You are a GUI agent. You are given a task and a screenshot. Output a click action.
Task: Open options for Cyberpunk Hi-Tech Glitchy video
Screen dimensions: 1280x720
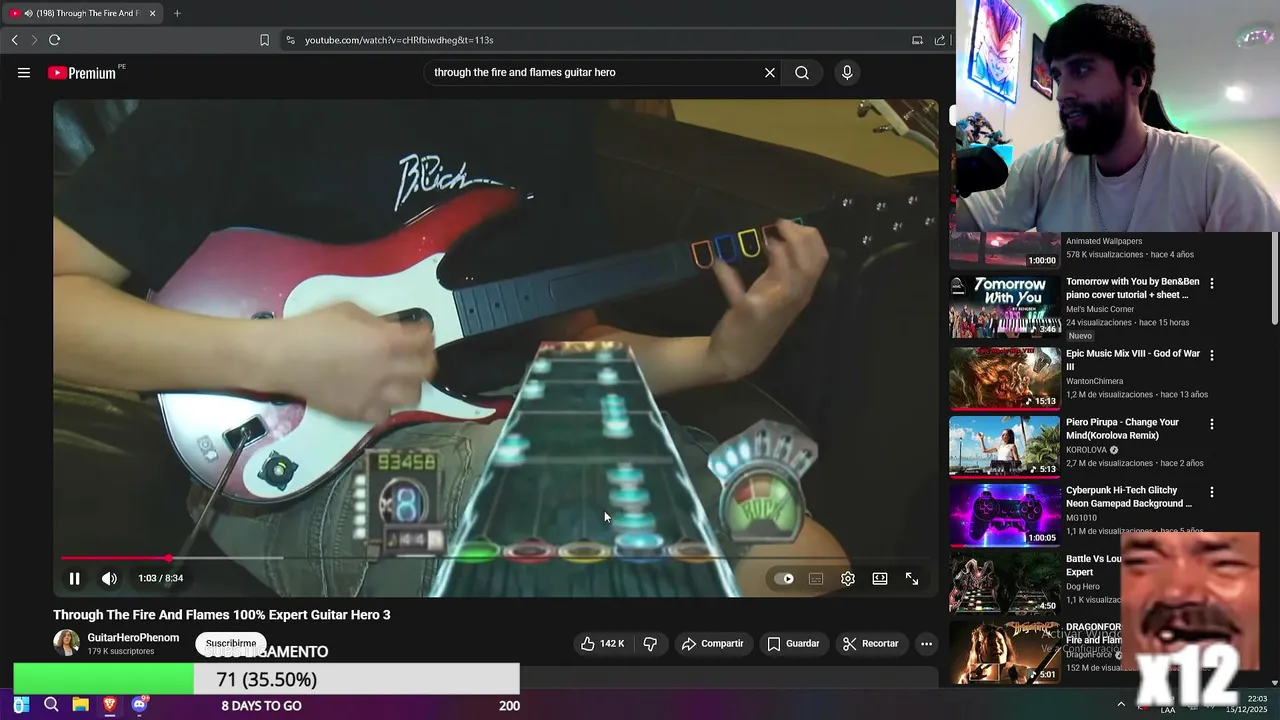click(x=1212, y=492)
